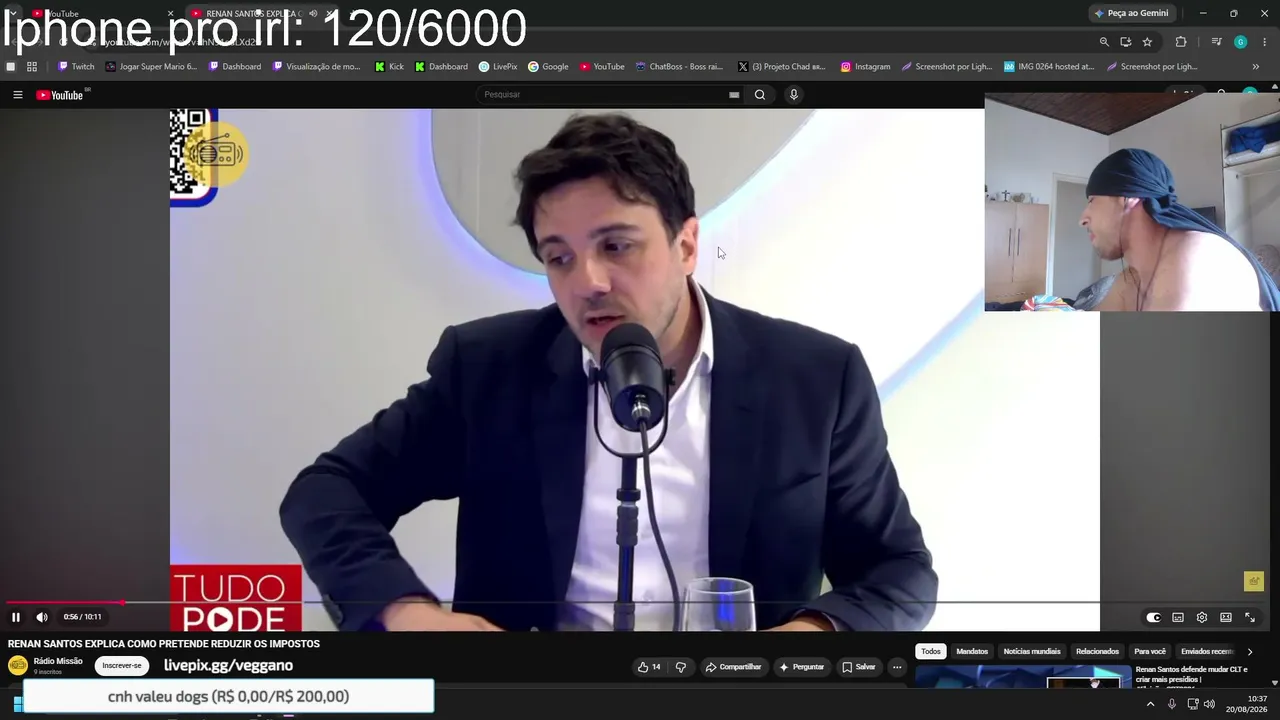Click the yellow info card icon on video
Screen dimensions: 1280x720
(1254, 581)
